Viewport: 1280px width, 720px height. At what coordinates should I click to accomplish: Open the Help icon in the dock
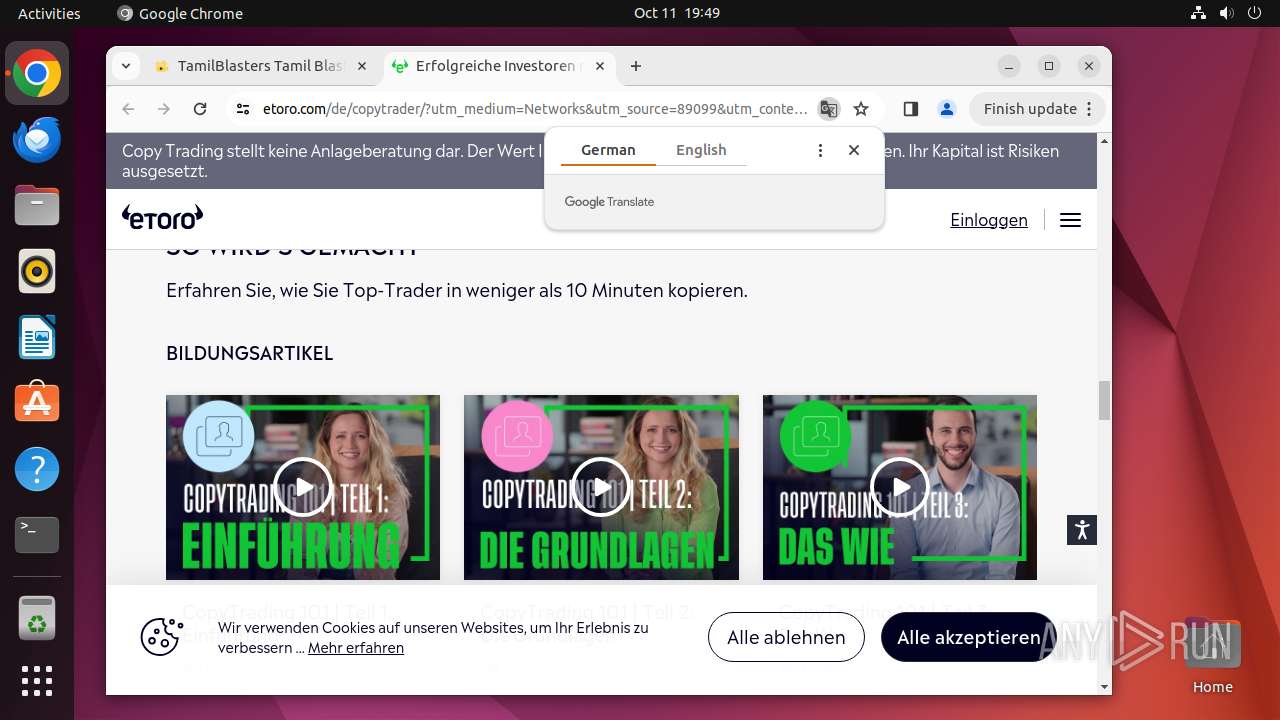pyautogui.click(x=37, y=469)
